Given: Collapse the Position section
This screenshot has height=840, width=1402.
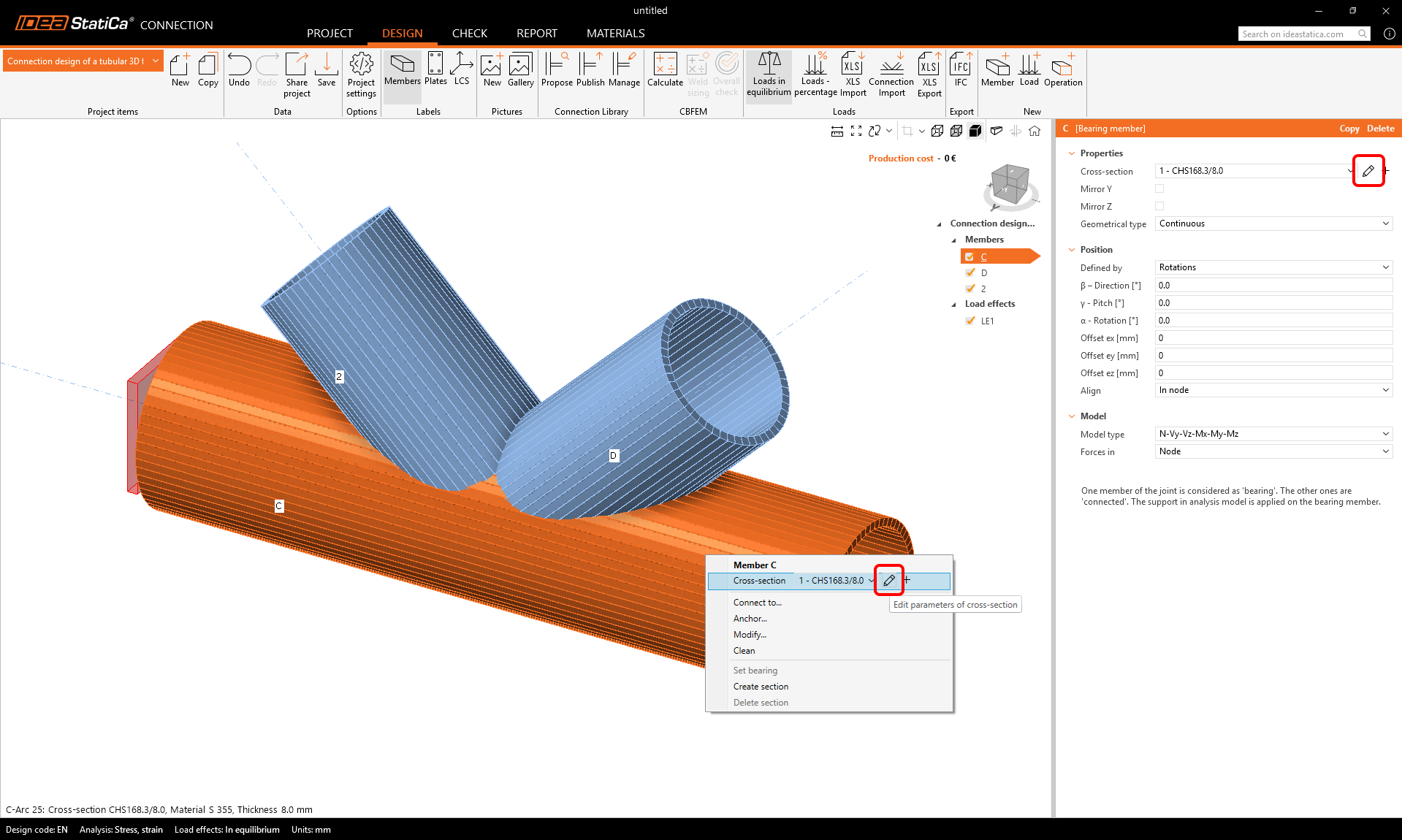Looking at the screenshot, I should [x=1072, y=250].
